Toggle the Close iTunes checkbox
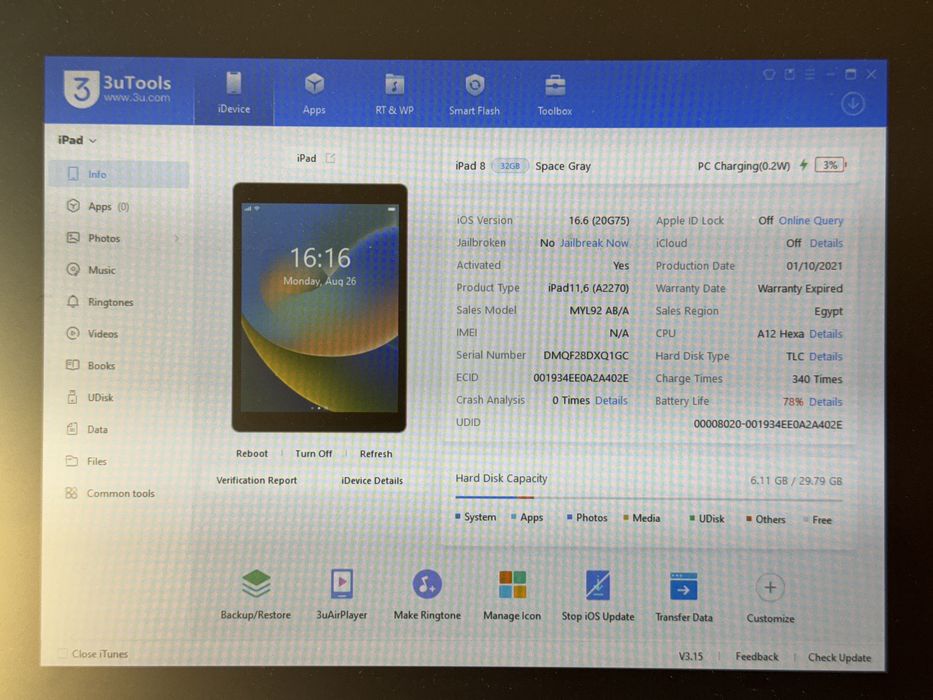 tap(62, 654)
